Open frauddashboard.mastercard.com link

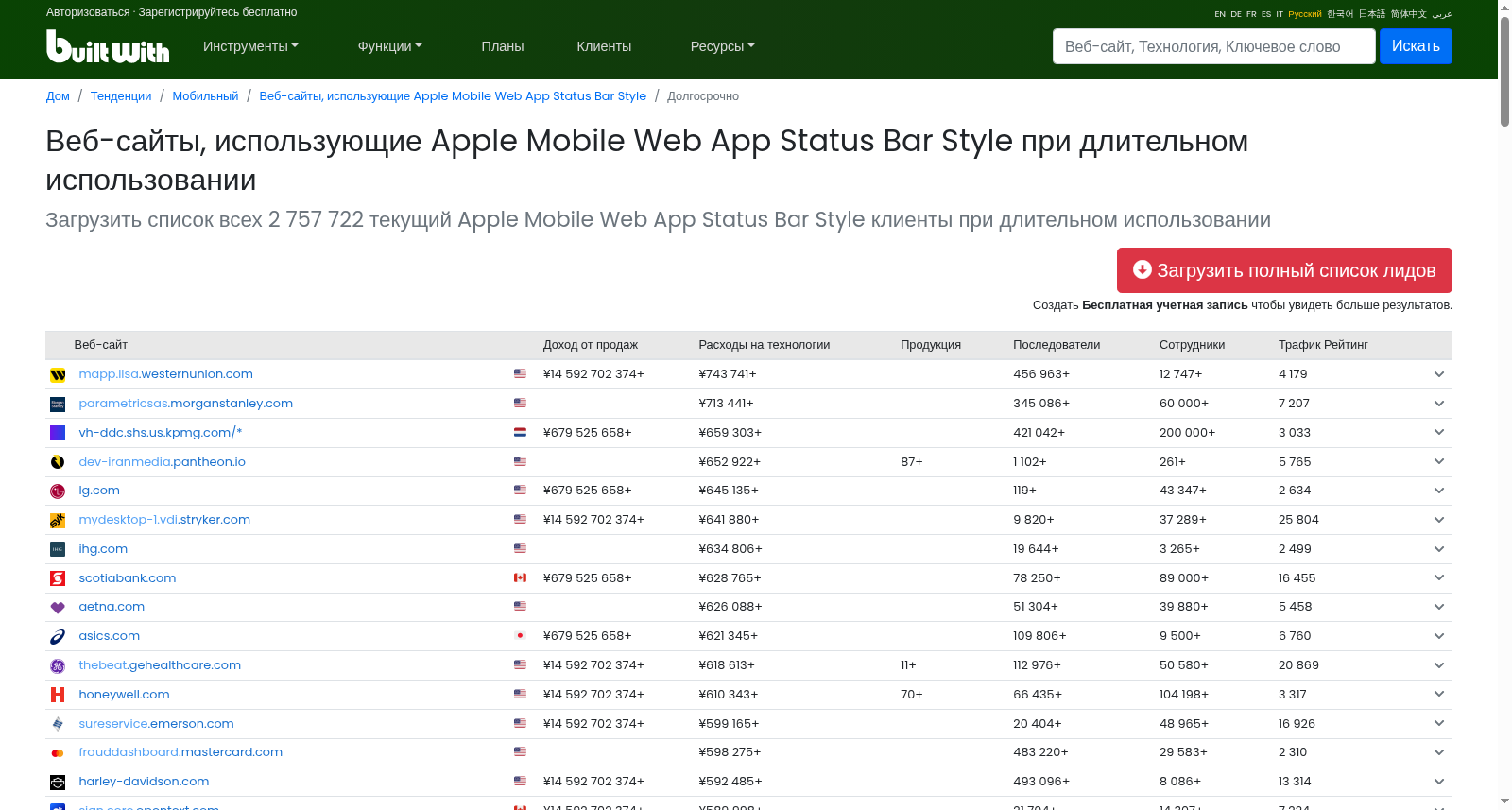click(x=180, y=752)
